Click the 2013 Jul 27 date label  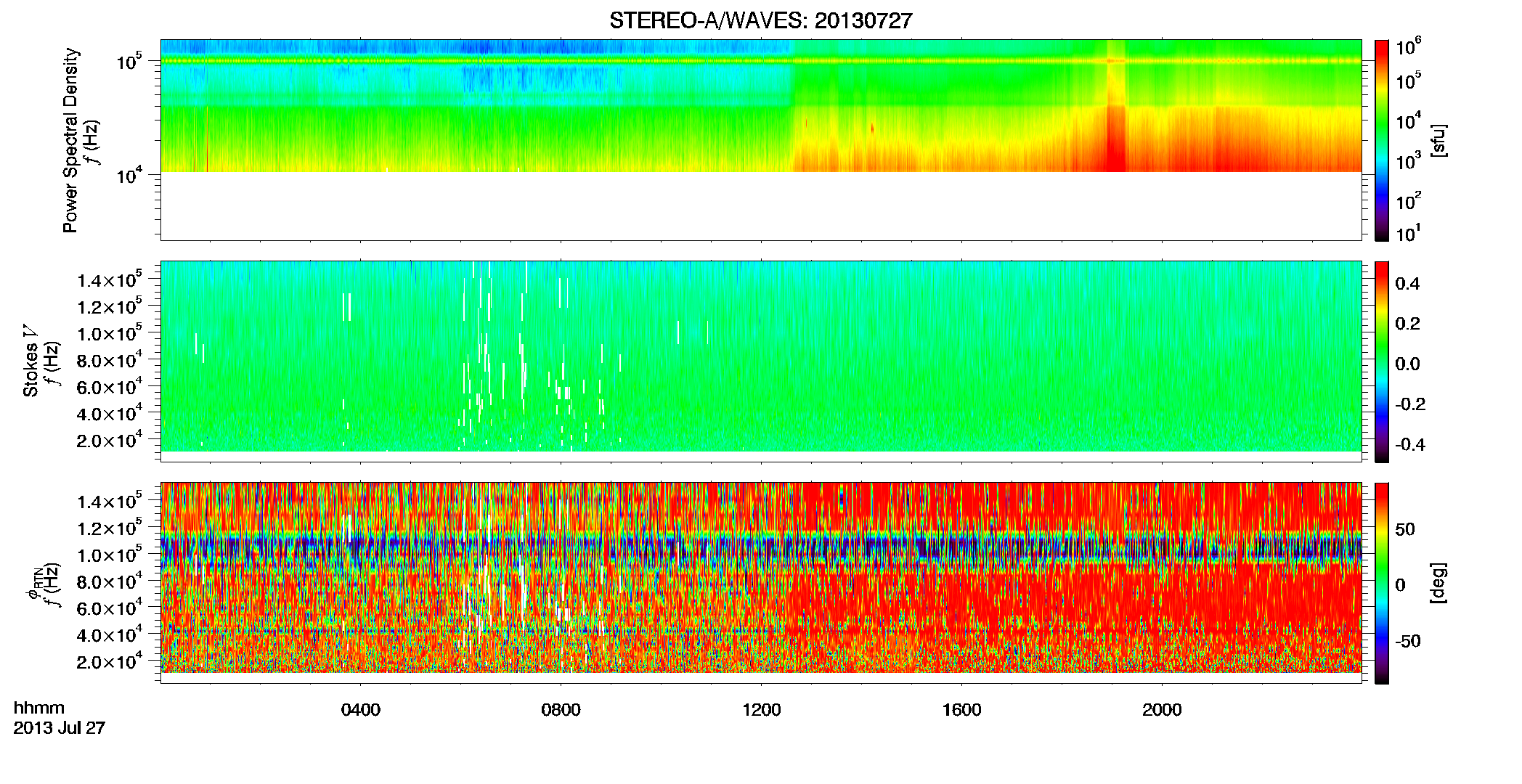60,728
